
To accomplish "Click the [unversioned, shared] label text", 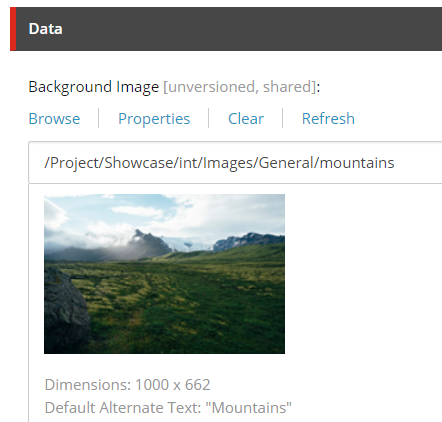I will pyautogui.click(x=239, y=87).
